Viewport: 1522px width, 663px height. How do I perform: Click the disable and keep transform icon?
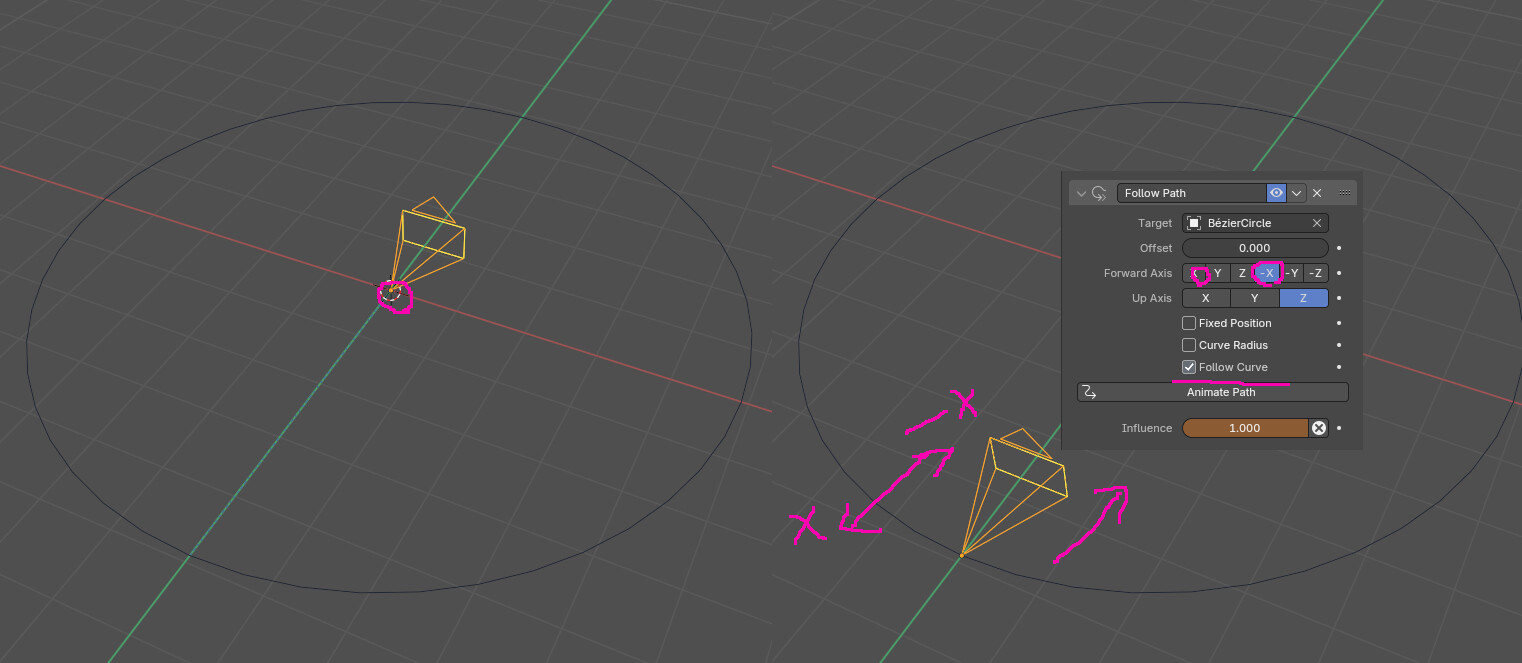pyautogui.click(x=1319, y=428)
